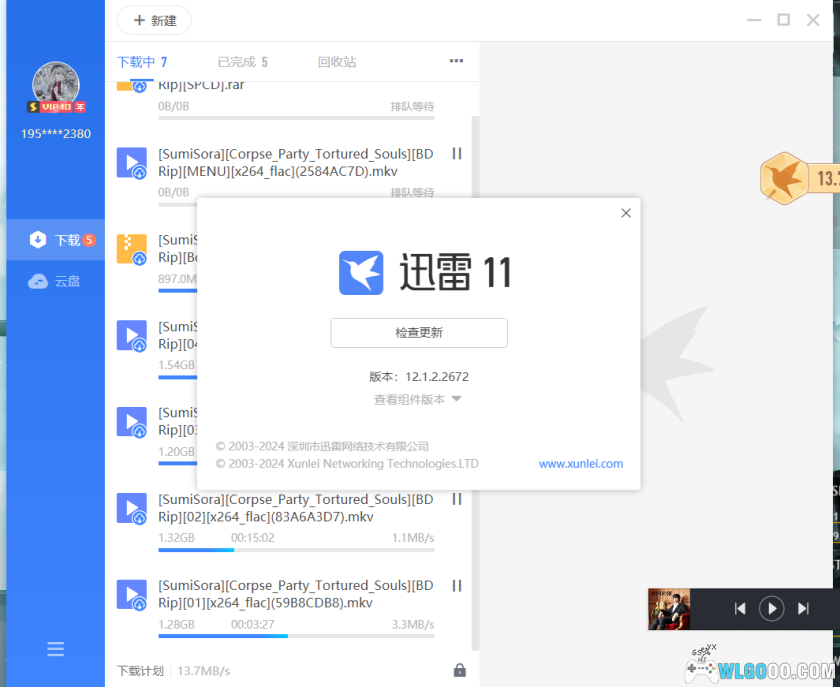Open the more options menu beside the tabs

[456, 61]
